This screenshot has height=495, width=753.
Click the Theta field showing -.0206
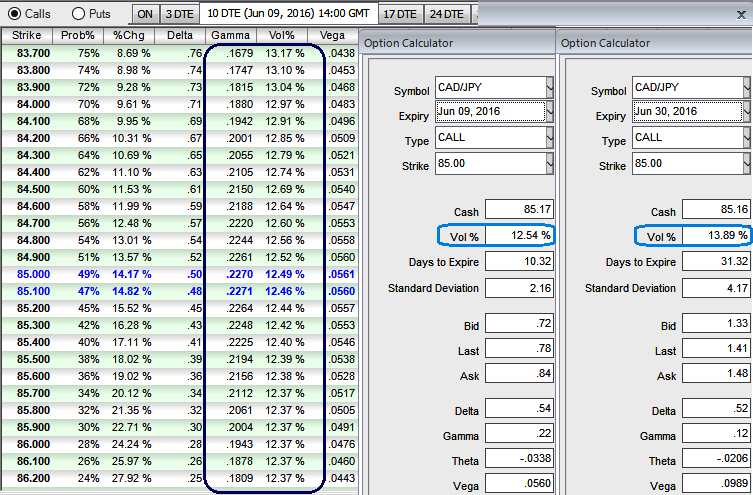pyautogui.click(x=716, y=458)
